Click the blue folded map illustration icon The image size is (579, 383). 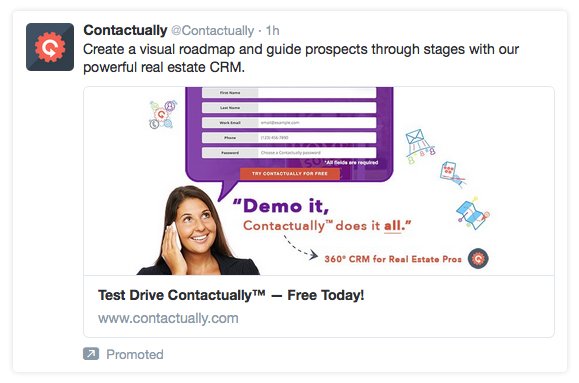click(473, 213)
